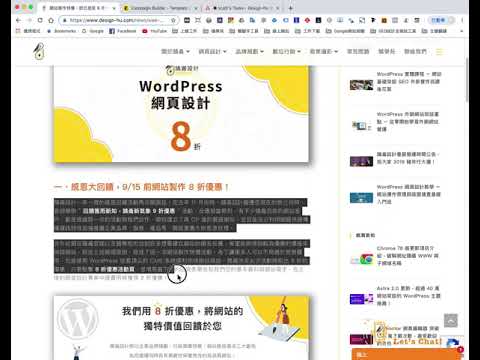Expand the 數位行銷 navigation dropdown
This screenshot has height=360, width=480.
287,52
